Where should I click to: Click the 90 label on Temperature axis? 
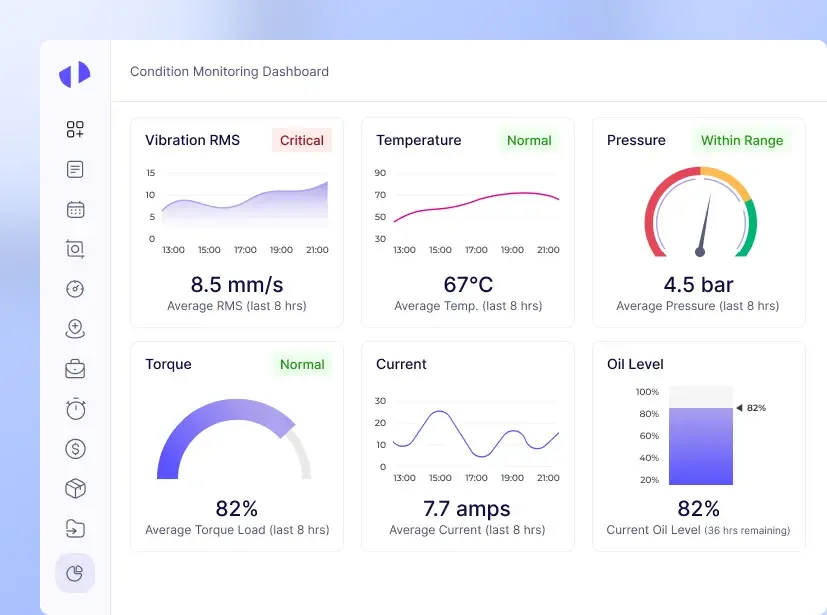click(x=380, y=173)
